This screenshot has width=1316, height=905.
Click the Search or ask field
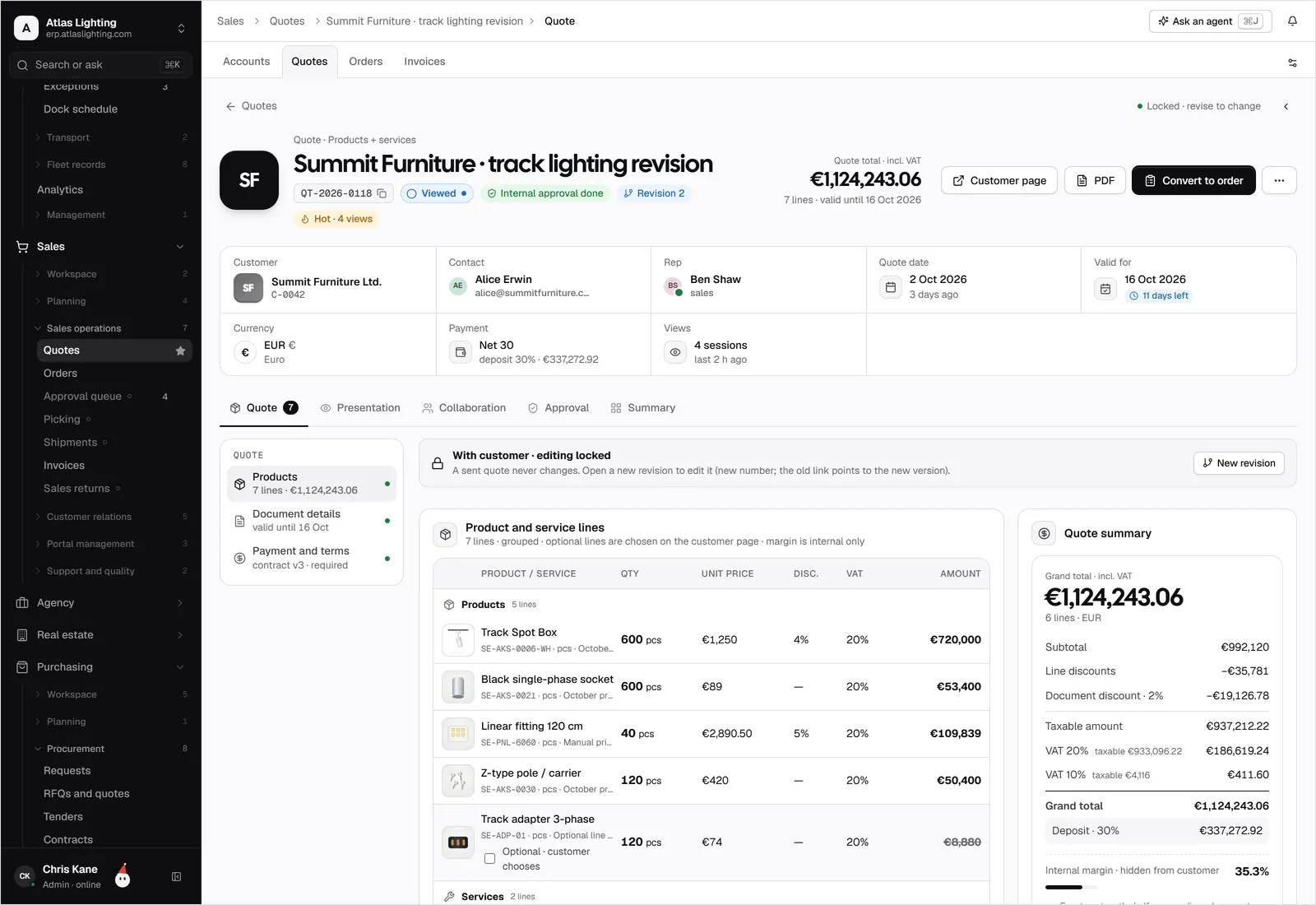[100, 65]
